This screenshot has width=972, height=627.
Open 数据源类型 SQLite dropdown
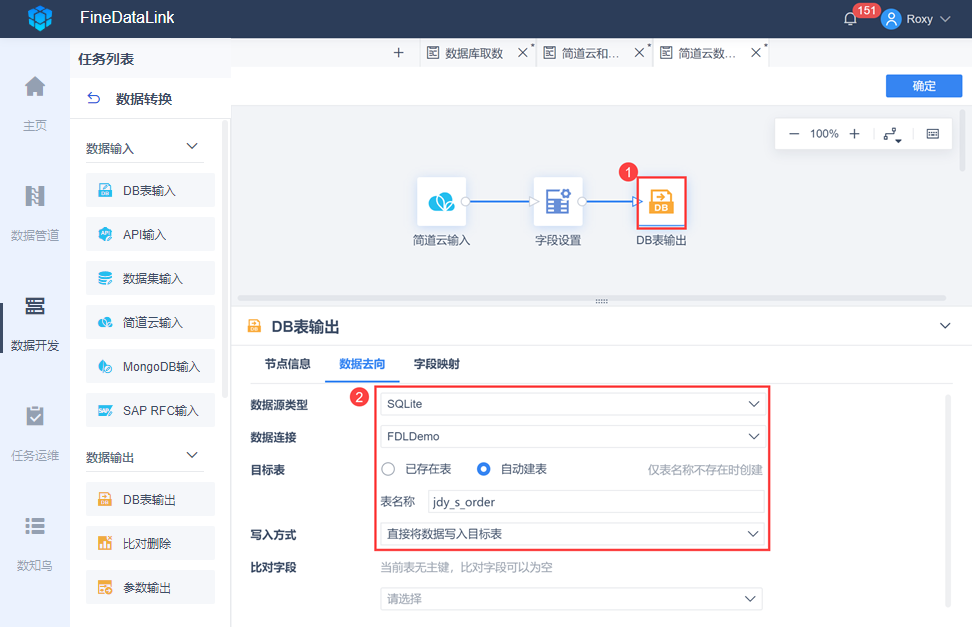click(572, 404)
